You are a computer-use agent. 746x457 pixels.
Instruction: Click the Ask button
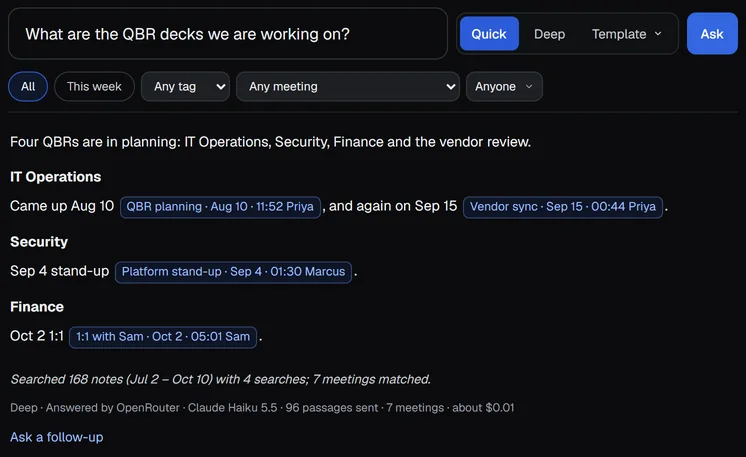712,34
